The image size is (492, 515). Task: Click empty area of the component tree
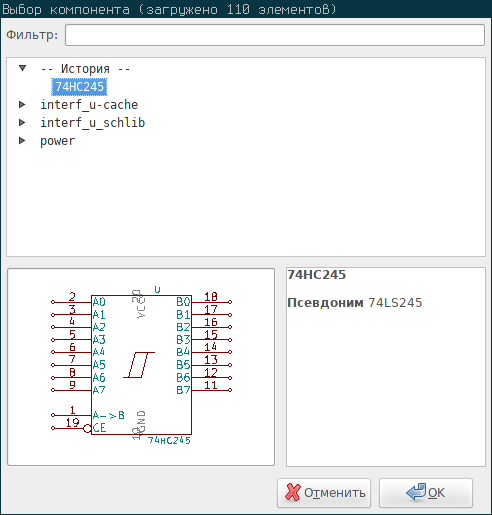[246, 200]
